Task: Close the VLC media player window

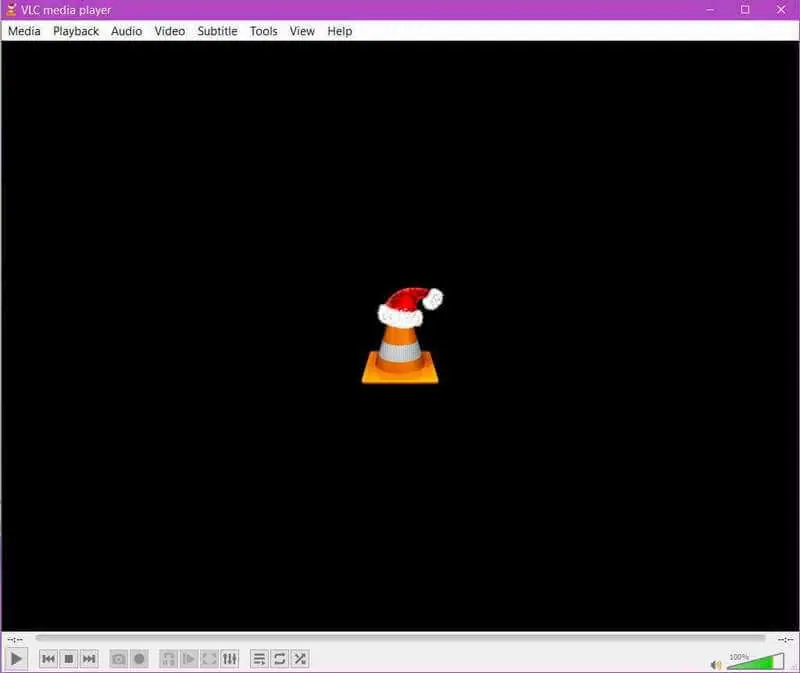Action: point(781,10)
